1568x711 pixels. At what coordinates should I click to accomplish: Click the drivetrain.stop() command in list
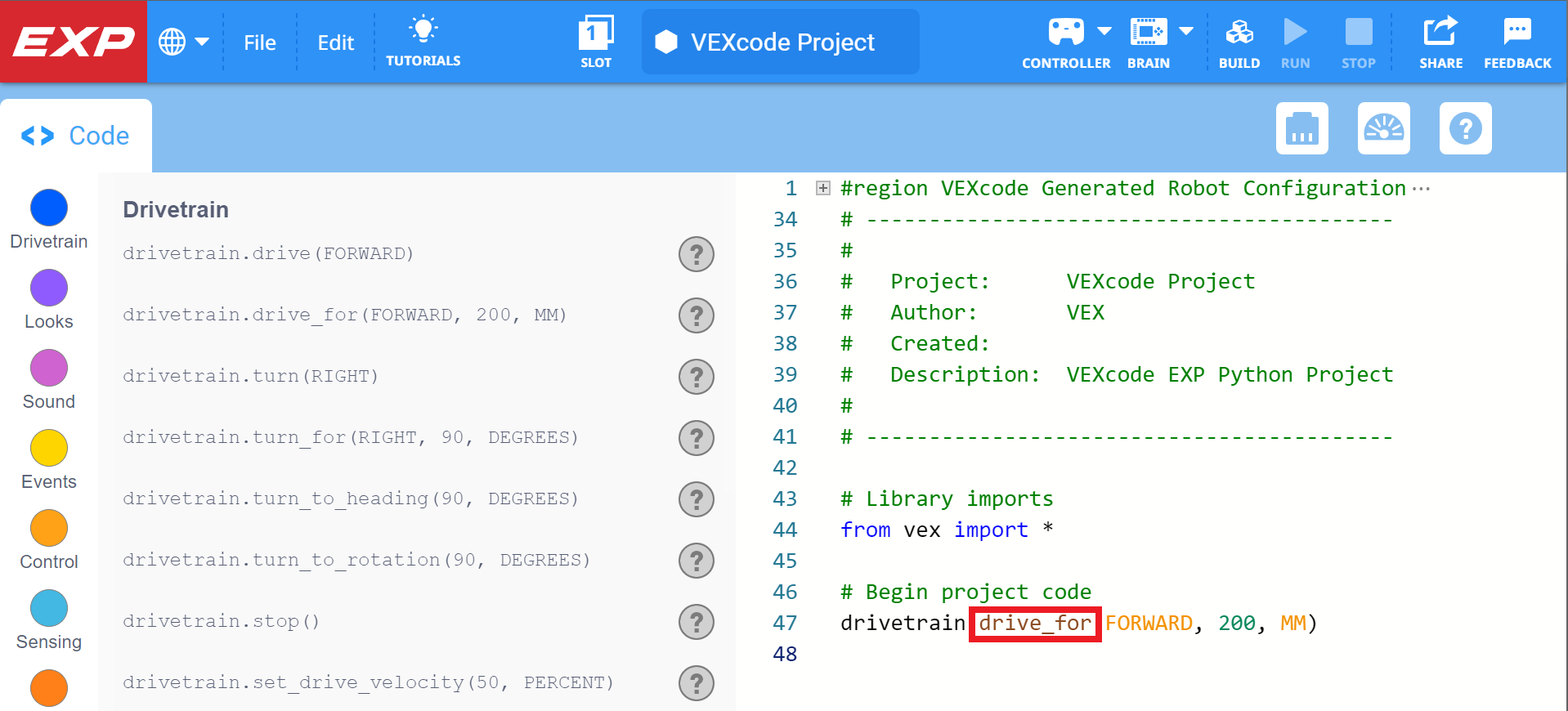(x=221, y=621)
